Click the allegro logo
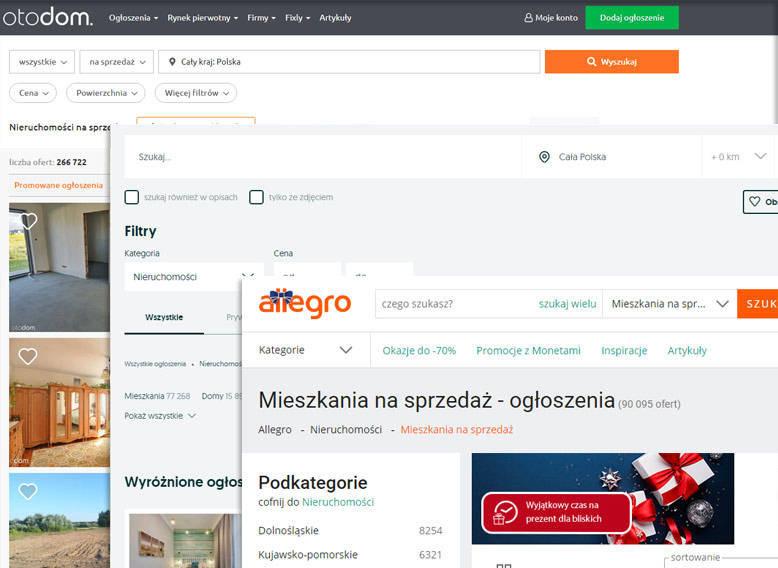Image resolution: width=778 pixels, height=568 pixels. coord(305,303)
